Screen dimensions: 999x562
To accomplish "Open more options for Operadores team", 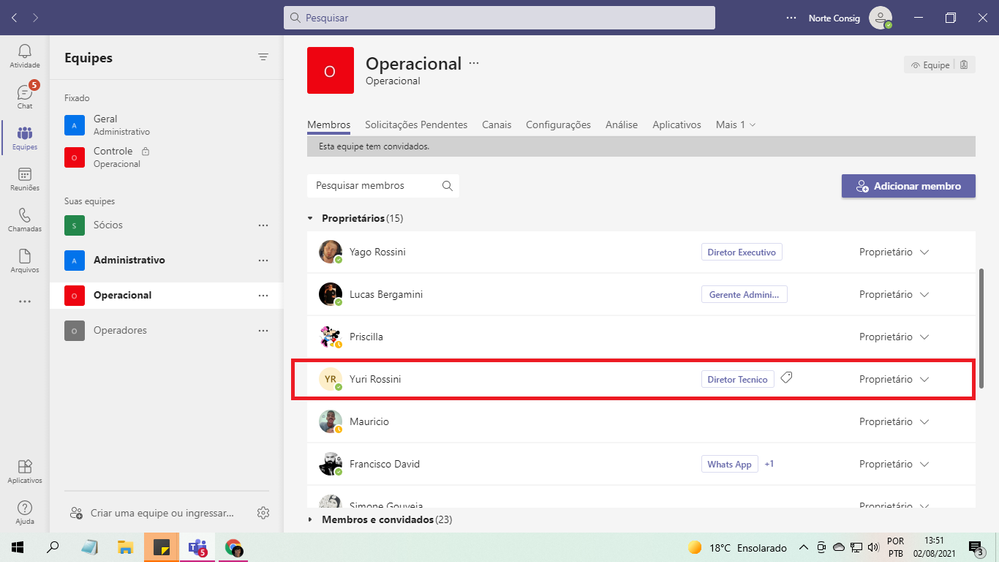I will [x=263, y=330].
